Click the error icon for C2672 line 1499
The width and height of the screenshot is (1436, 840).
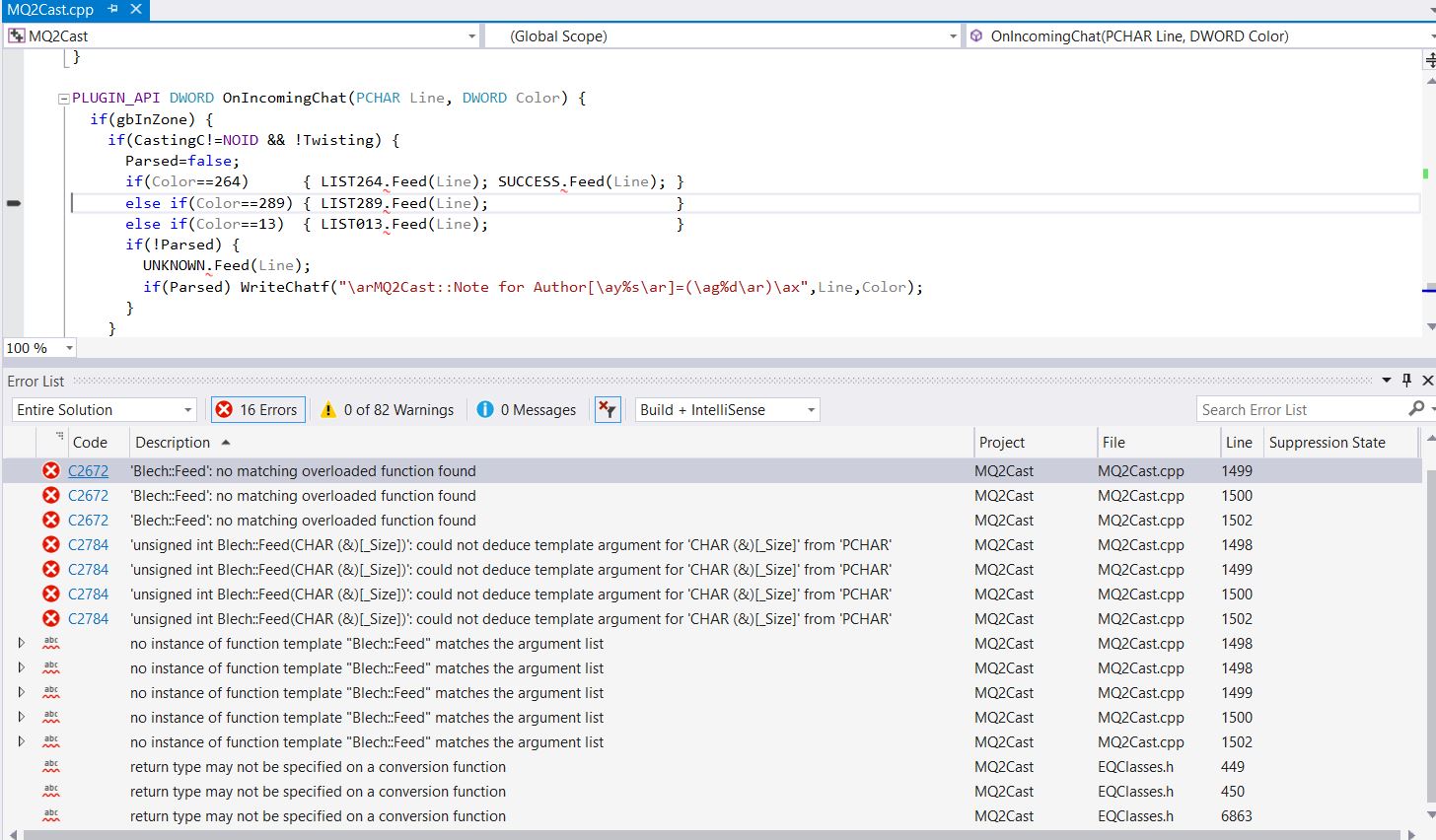(x=51, y=471)
